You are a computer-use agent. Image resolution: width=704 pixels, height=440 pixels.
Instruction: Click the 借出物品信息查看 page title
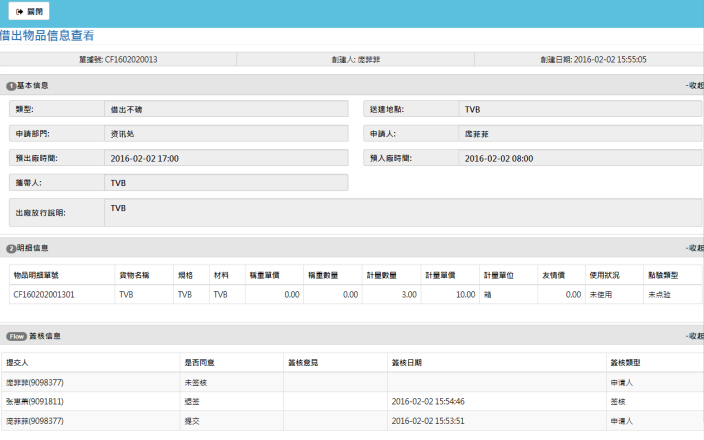click(x=48, y=36)
